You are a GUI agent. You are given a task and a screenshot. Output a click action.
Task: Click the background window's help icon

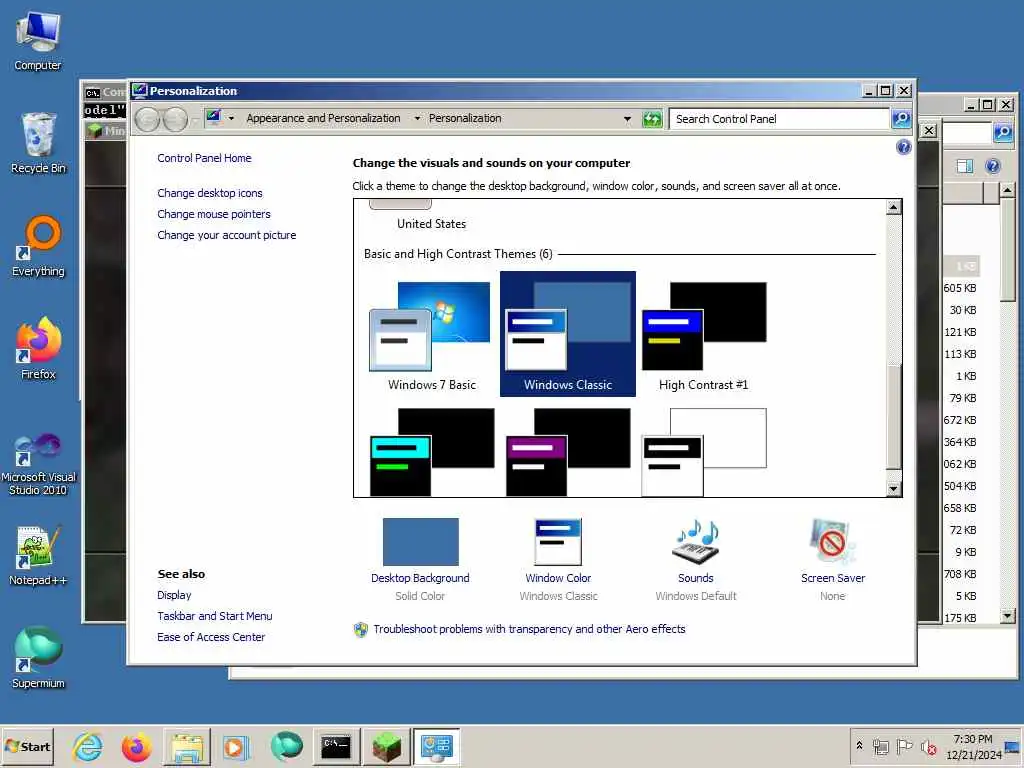point(992,166)
